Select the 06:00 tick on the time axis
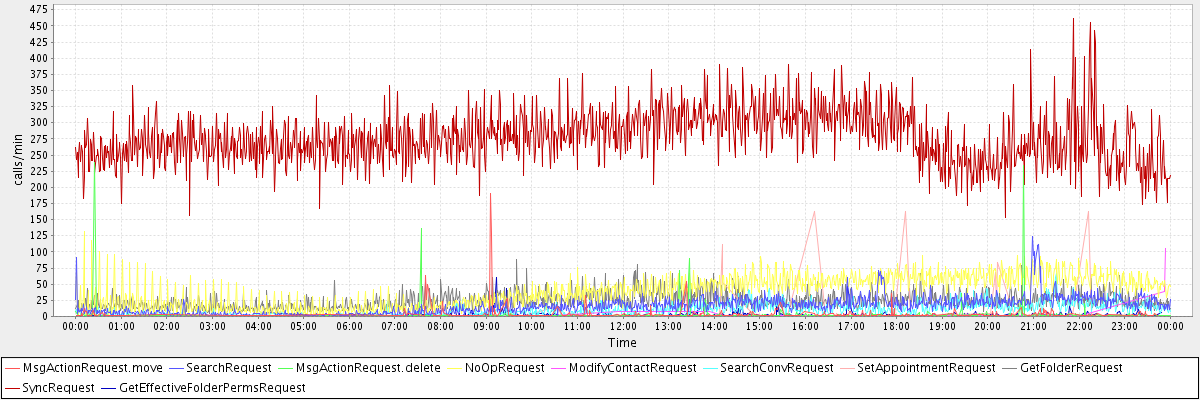This screenshot has width=1200, height=400. point(349,326)
